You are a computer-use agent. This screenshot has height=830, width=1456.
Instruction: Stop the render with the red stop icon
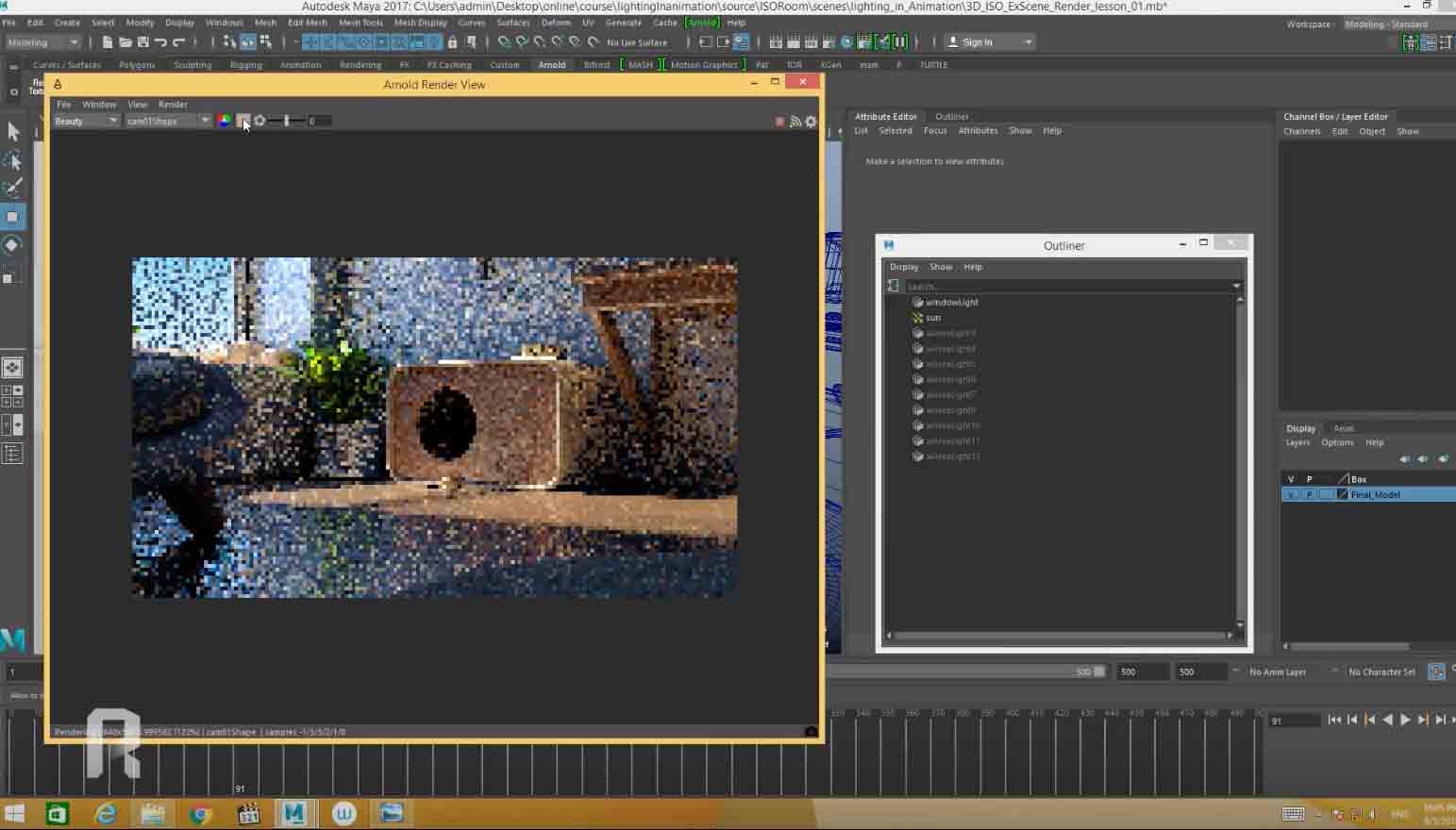click(x=779, y=122)
